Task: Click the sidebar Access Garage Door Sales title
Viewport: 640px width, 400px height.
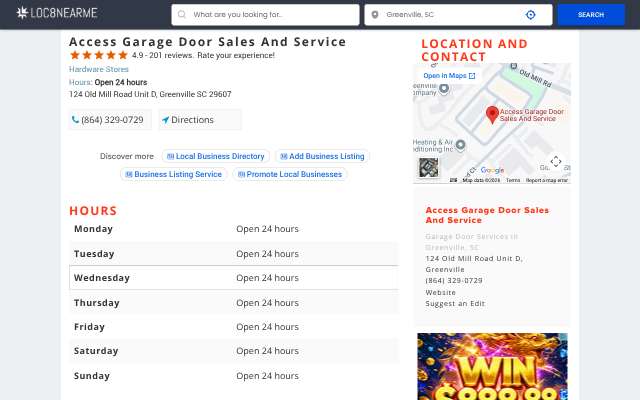Action: pos(487,215)
